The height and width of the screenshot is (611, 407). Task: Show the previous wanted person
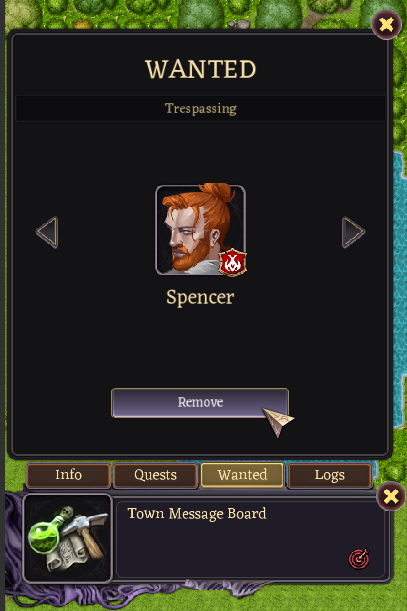[47, 232]
